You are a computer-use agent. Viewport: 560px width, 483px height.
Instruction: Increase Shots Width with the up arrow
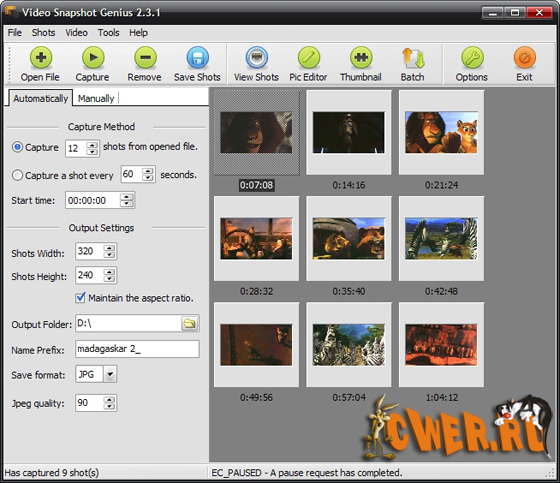pyautogui.click(x=109, y=248)
